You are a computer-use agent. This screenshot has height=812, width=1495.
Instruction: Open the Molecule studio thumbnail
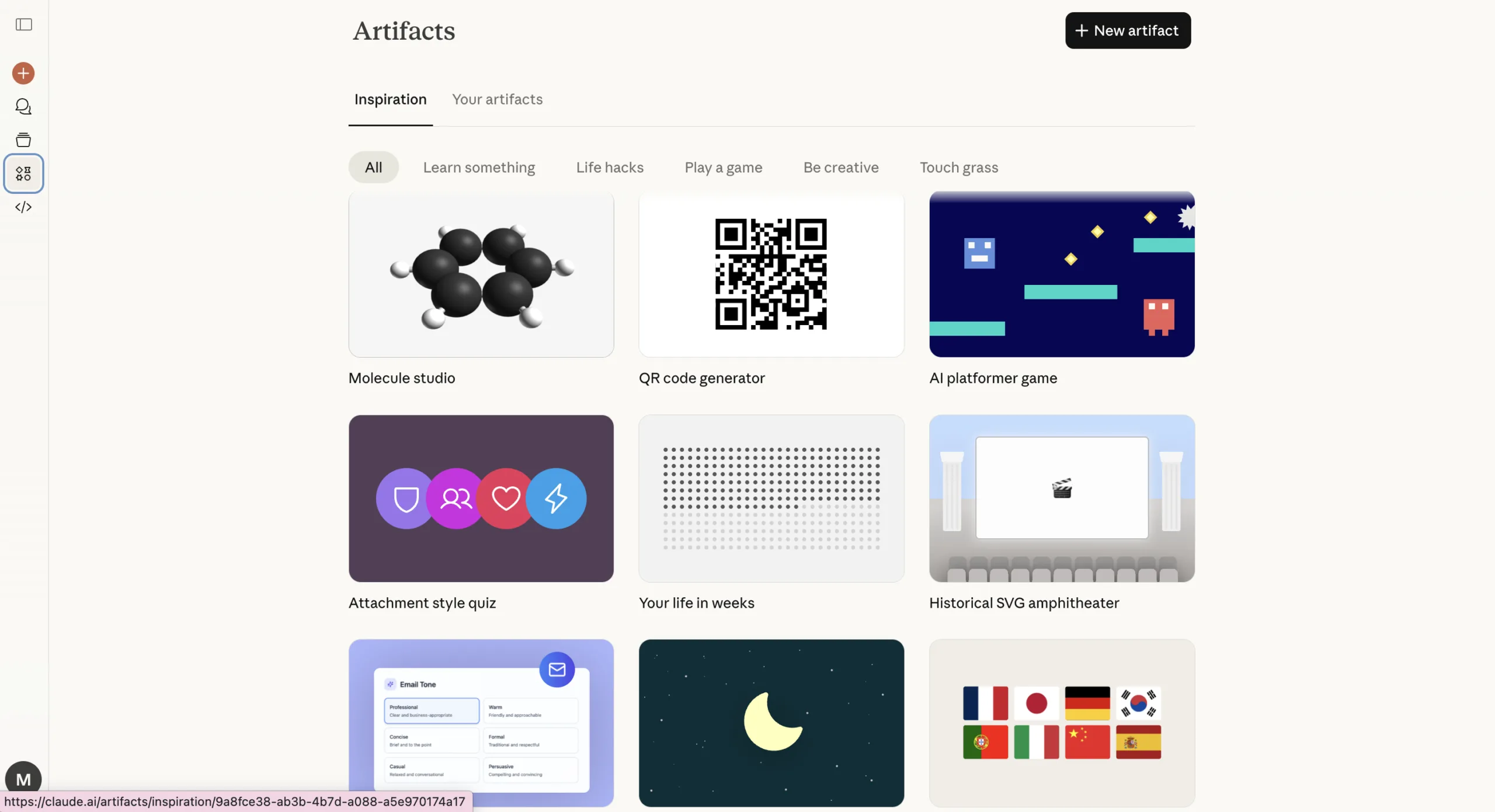tap(481, 274)
